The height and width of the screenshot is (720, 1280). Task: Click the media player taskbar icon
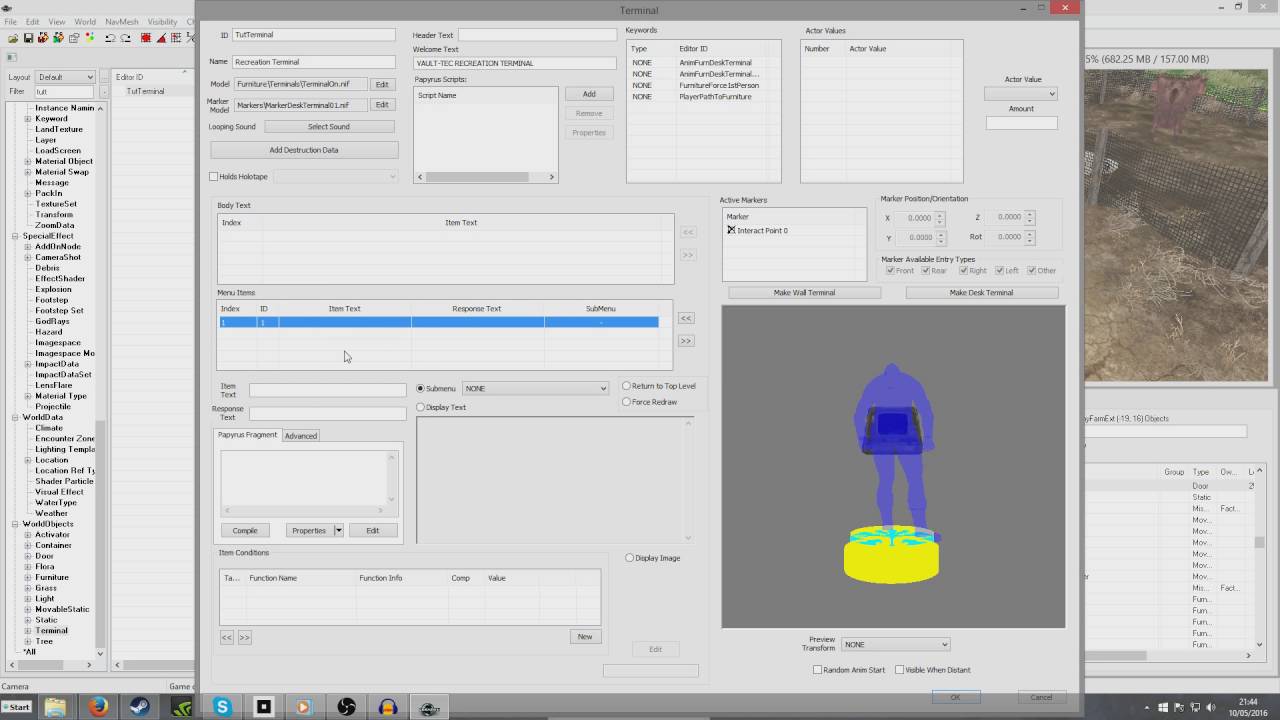coord(304,707)
